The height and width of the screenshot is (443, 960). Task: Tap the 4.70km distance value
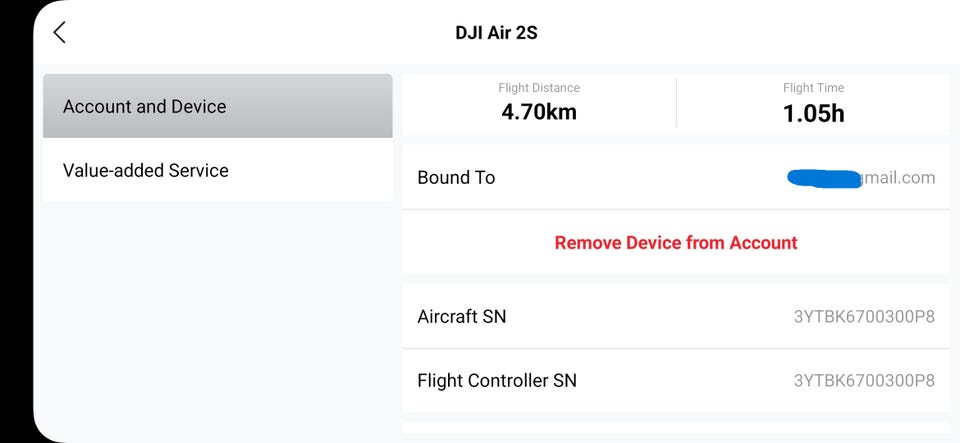[x=538, y=112]
